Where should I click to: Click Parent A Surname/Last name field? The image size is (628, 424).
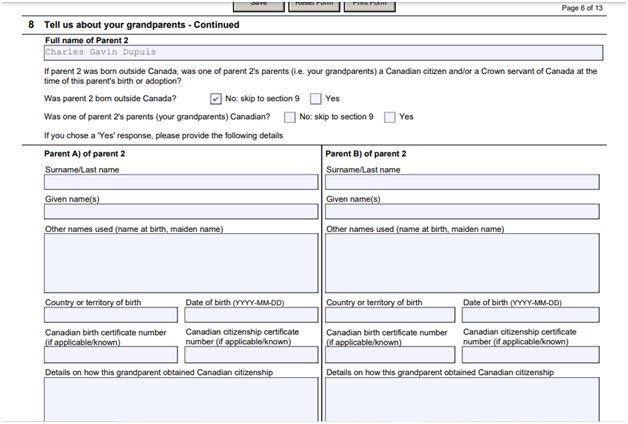pyautogui.click(x=181, y=182)
